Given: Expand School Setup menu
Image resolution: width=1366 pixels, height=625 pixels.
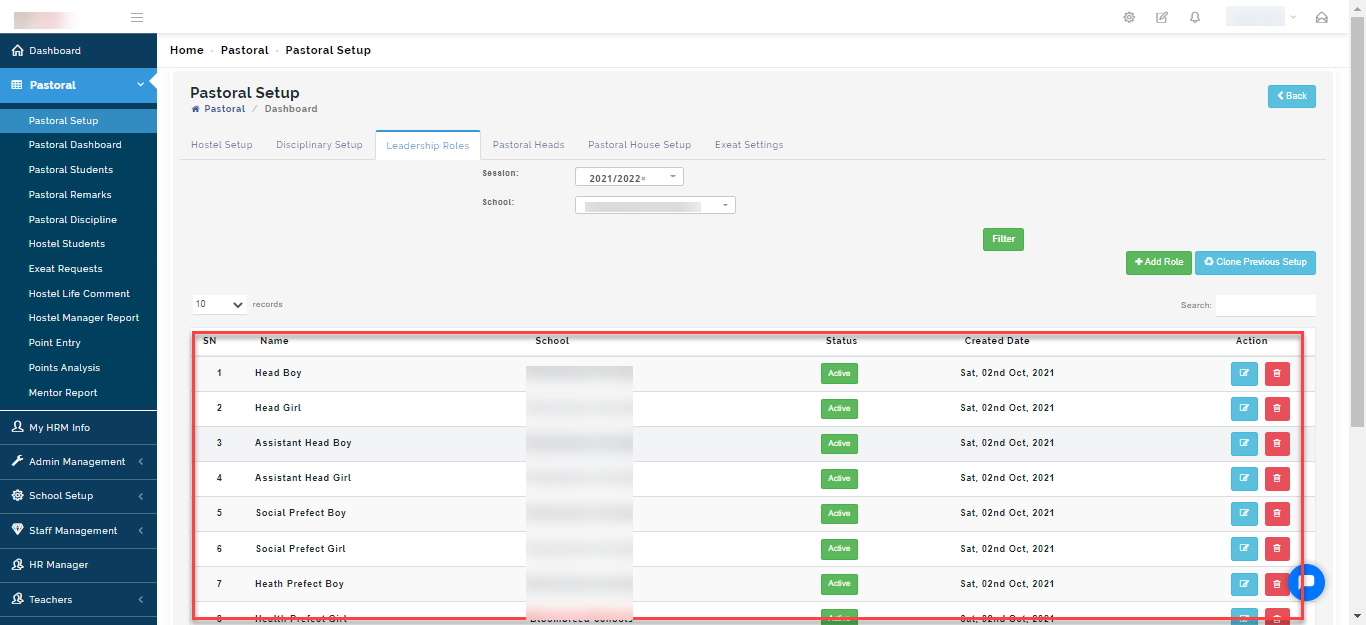Looking at the screenshot, I should coord(78,496).
